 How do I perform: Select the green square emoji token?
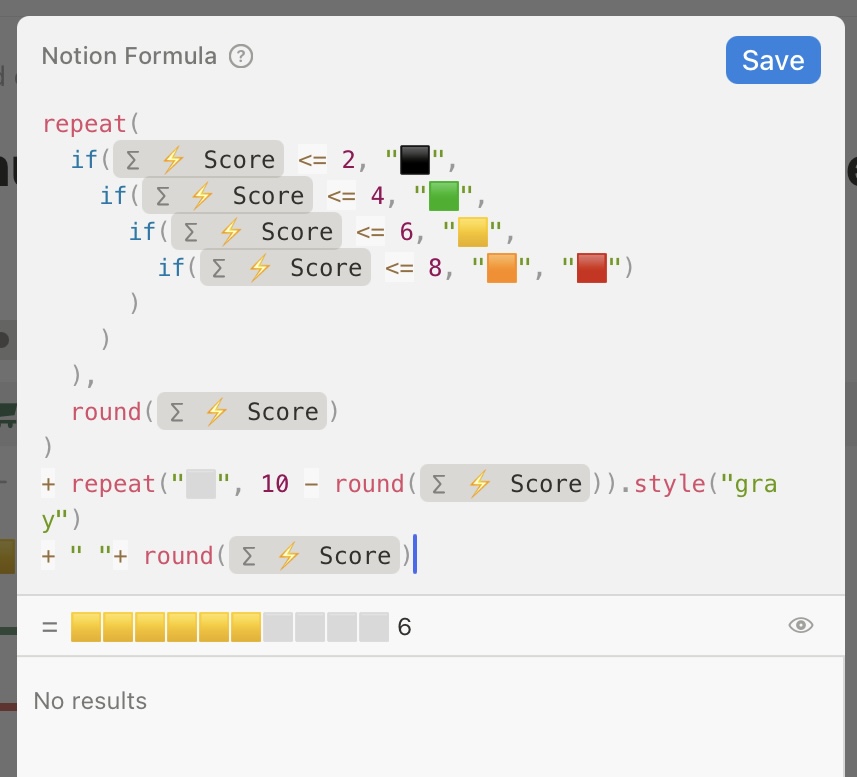(443, 194)
